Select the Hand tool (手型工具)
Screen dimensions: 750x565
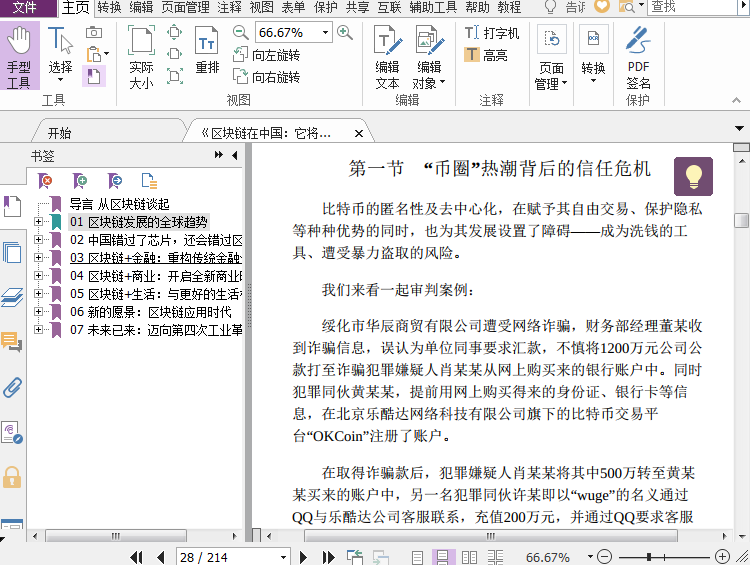click(x=19, y=56)
